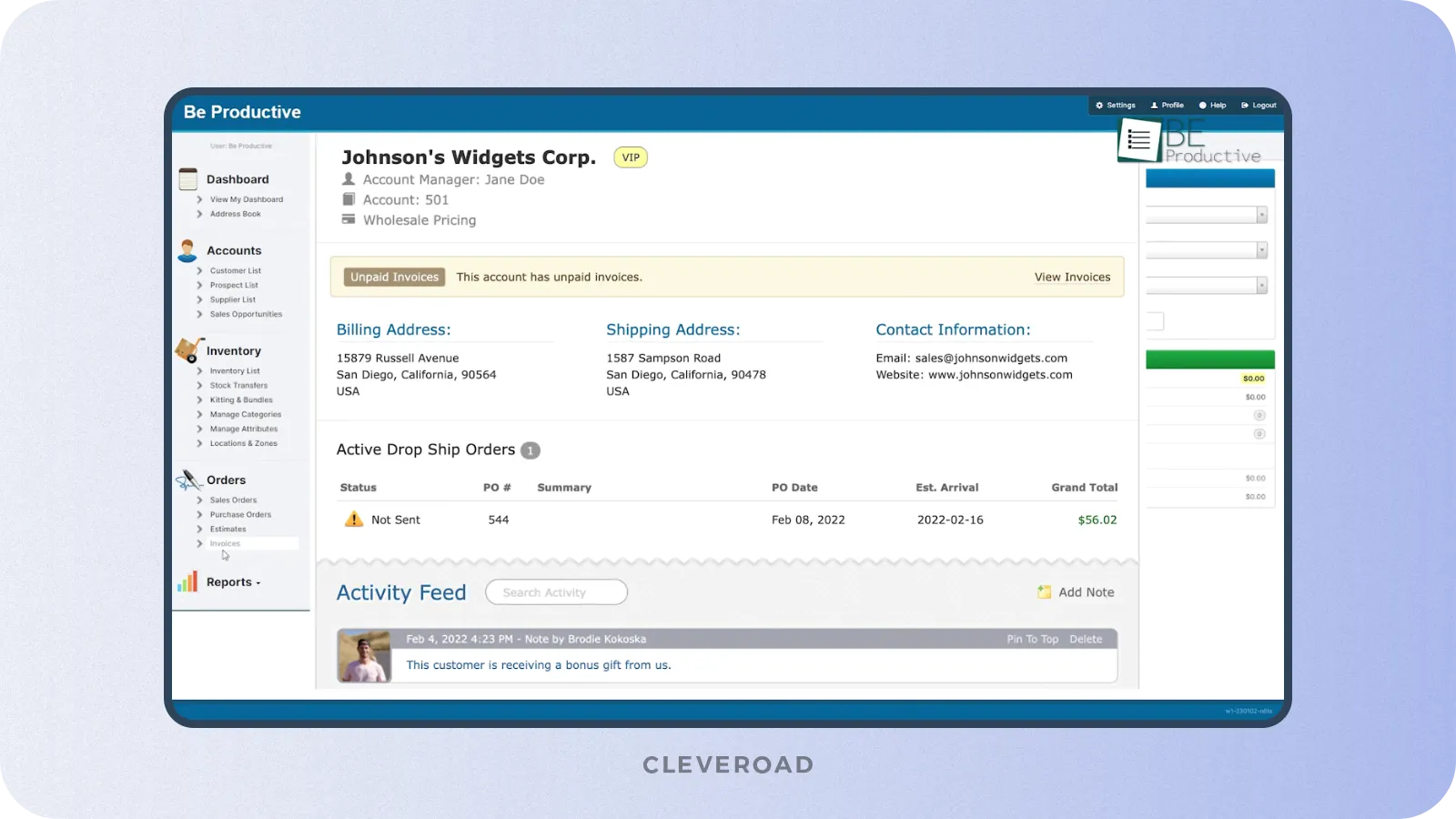1456x819 pixels.
Task: Click the Orders pen icon in sidebar
Action: click(x=188, y=479)
